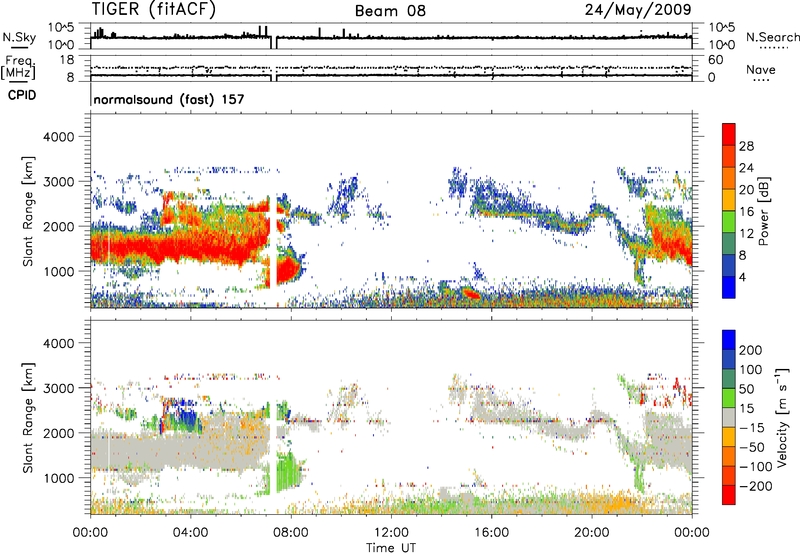This screenshot has height=554, width=800.
Task: Click the 'Beam 08' heading
Action: point(390,11)
